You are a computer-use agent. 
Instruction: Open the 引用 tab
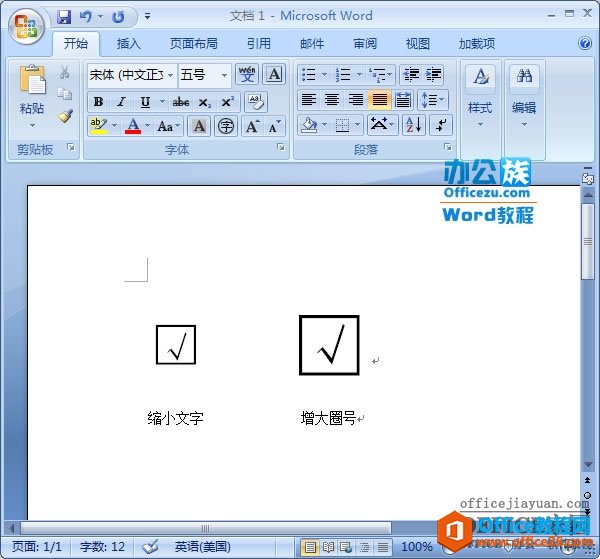tap(259, 44)
